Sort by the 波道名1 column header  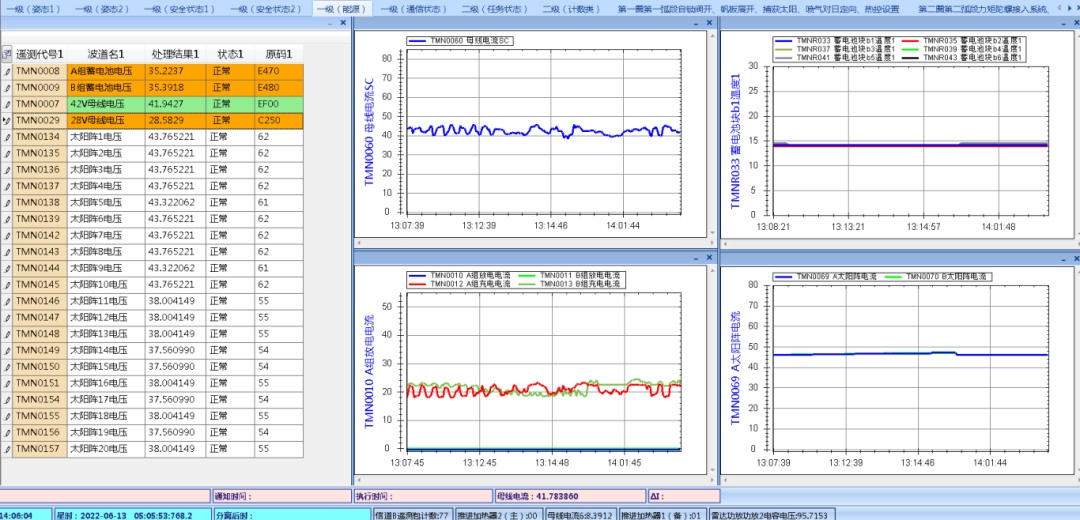coord(106,54)
